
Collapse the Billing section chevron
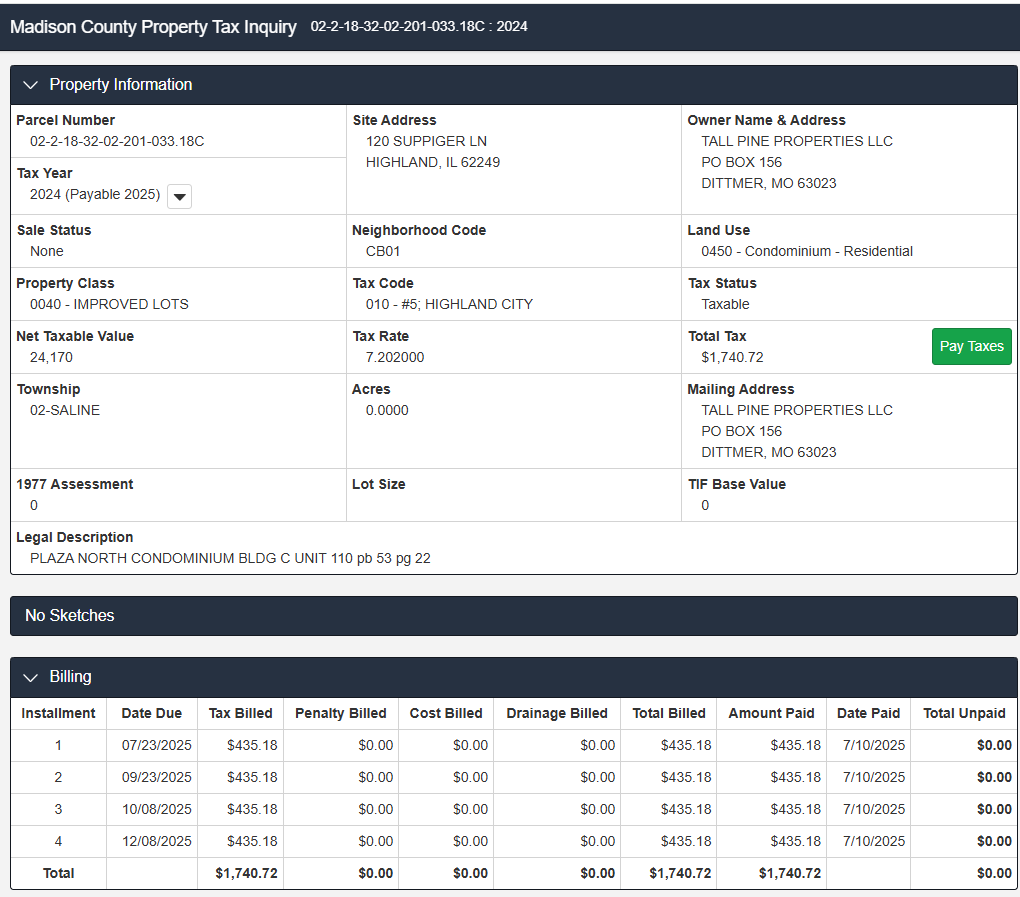coord(30,677)
